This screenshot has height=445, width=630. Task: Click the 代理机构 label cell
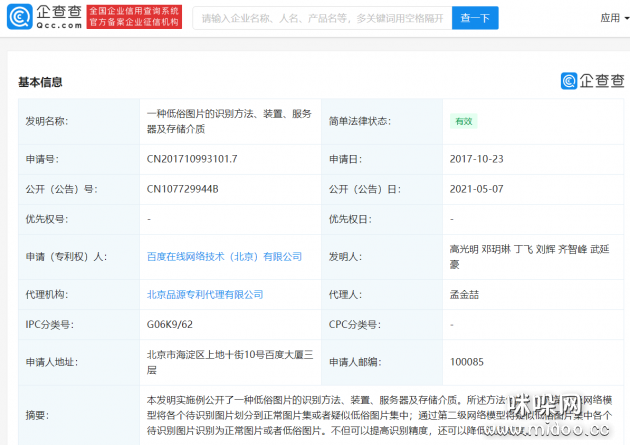pyautogui.click(x=79, y=294)
